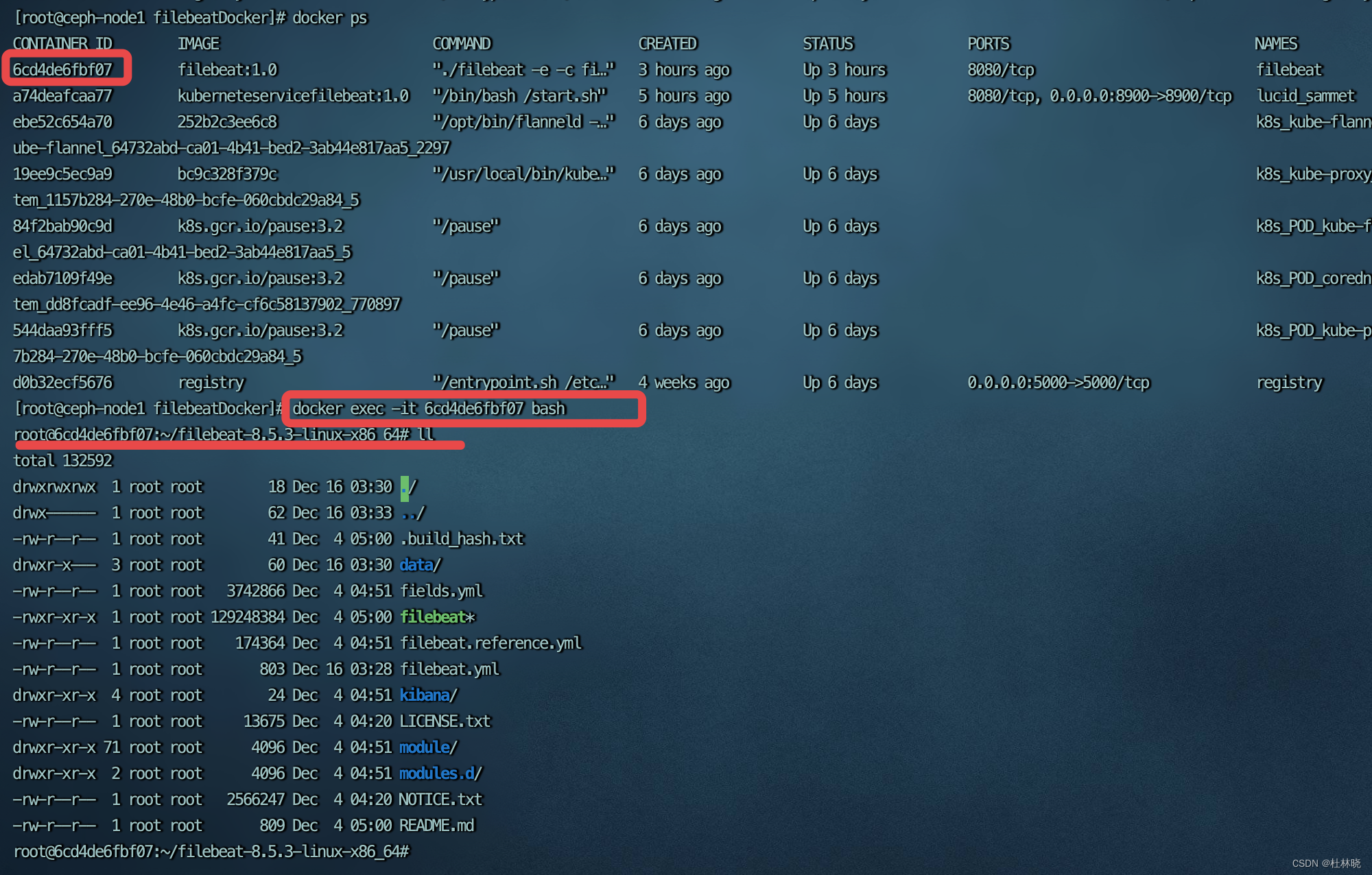Select image hash bc9c328f379c
The width and height of the screenshot is (1372, 875).
coord(228,173)
